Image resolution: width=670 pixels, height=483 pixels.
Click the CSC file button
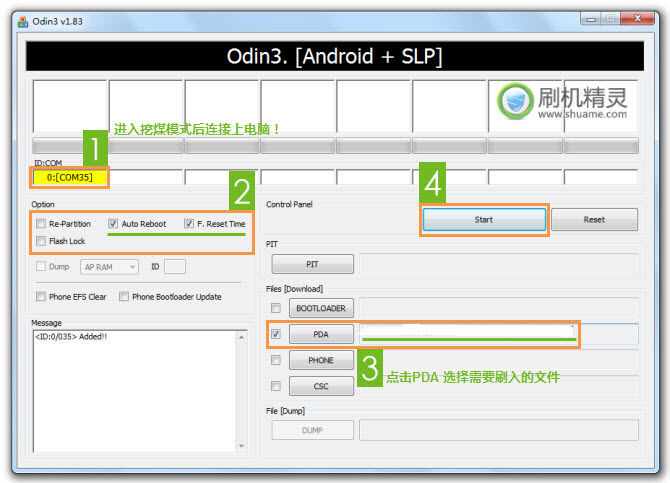(x=321, y=386)
